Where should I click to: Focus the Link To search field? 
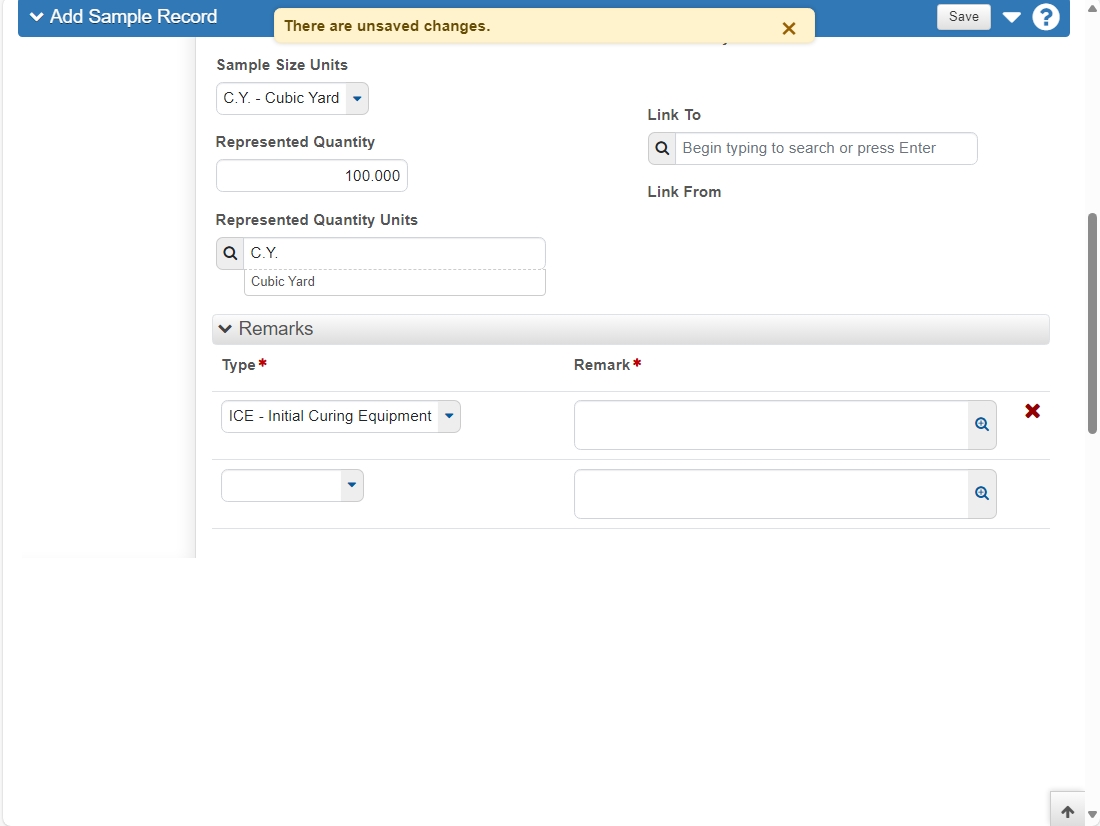coord(826,148)
